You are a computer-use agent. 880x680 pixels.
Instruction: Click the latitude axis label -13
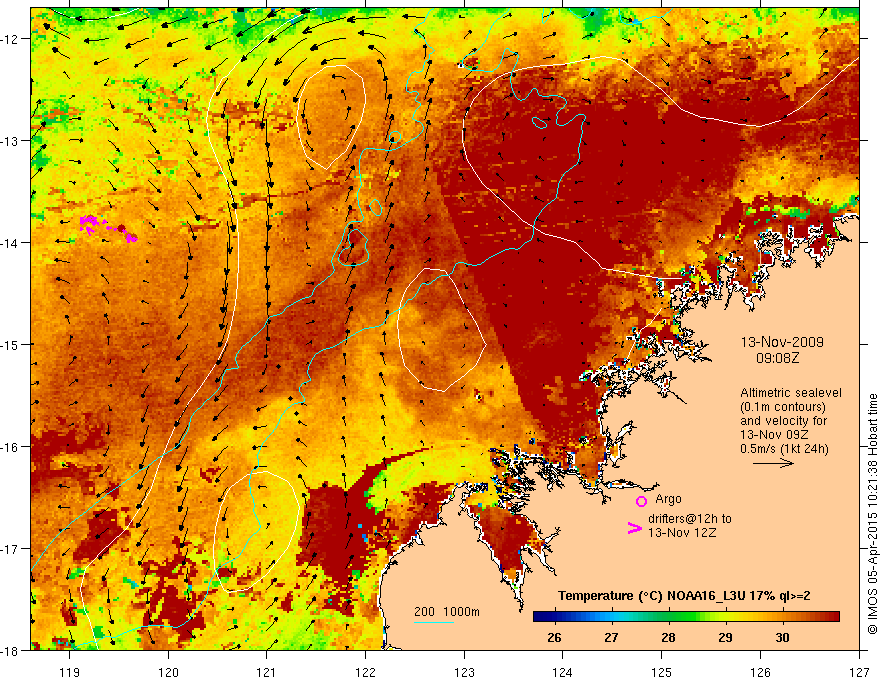(x=10, y=141)
